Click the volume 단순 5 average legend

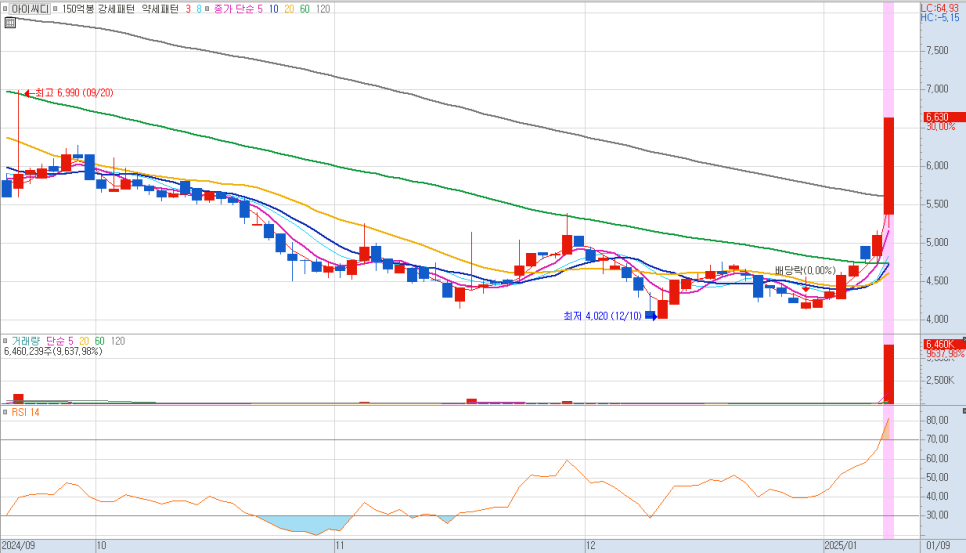[60, 341]
